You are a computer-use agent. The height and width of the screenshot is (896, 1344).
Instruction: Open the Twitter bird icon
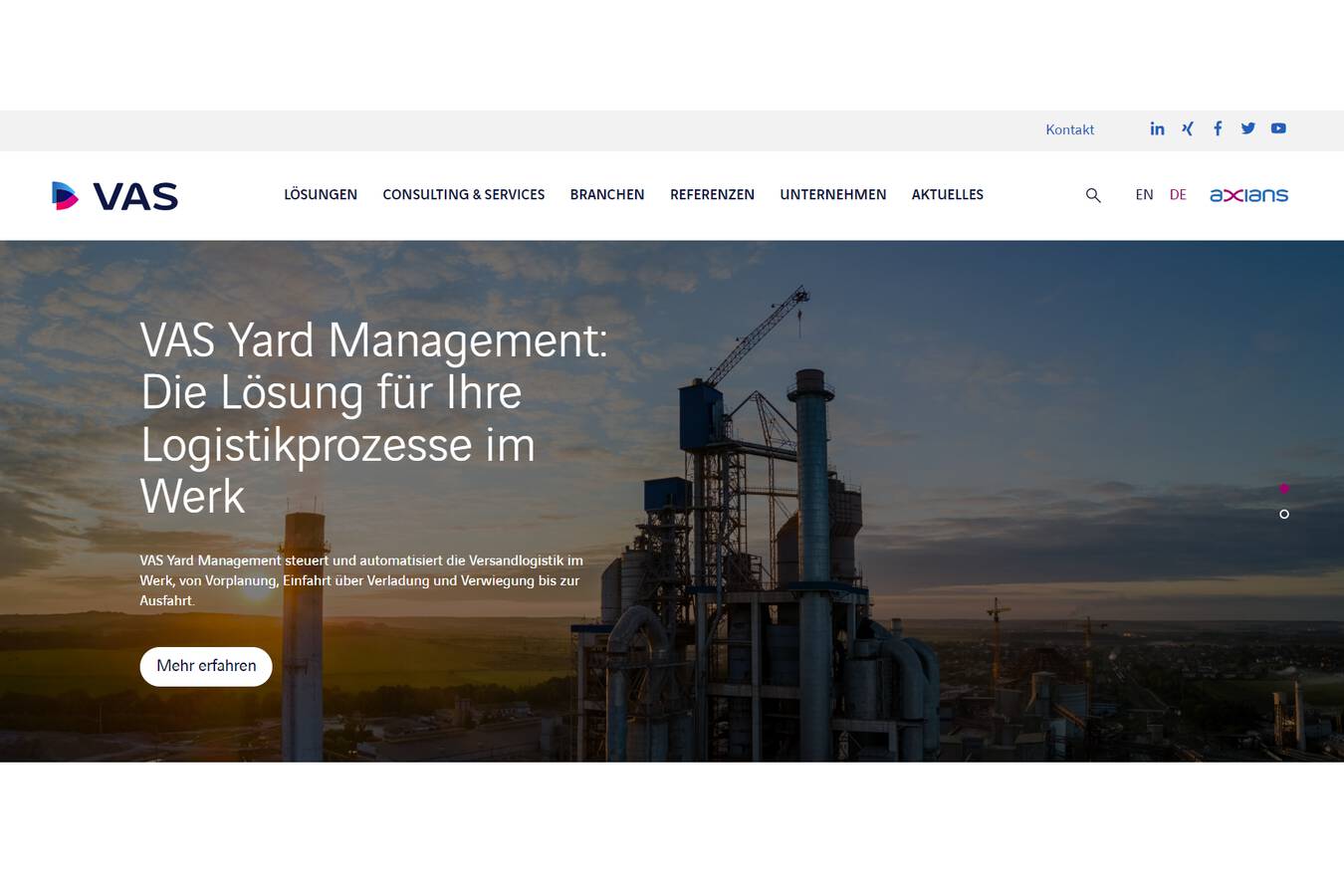(x=1247, y=128)
